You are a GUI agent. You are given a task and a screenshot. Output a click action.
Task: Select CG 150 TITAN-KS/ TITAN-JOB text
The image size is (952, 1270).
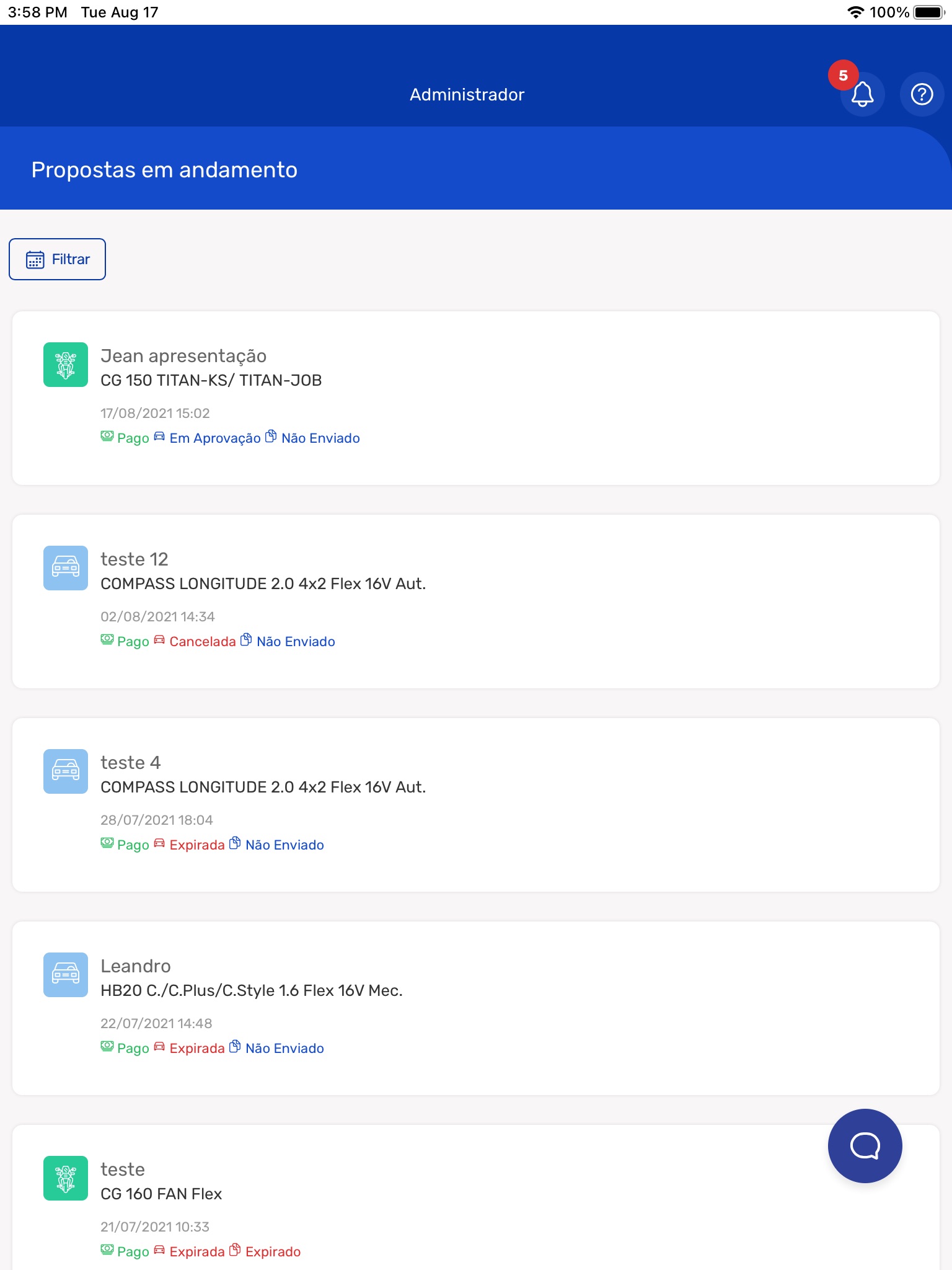[x=211, y=380]
